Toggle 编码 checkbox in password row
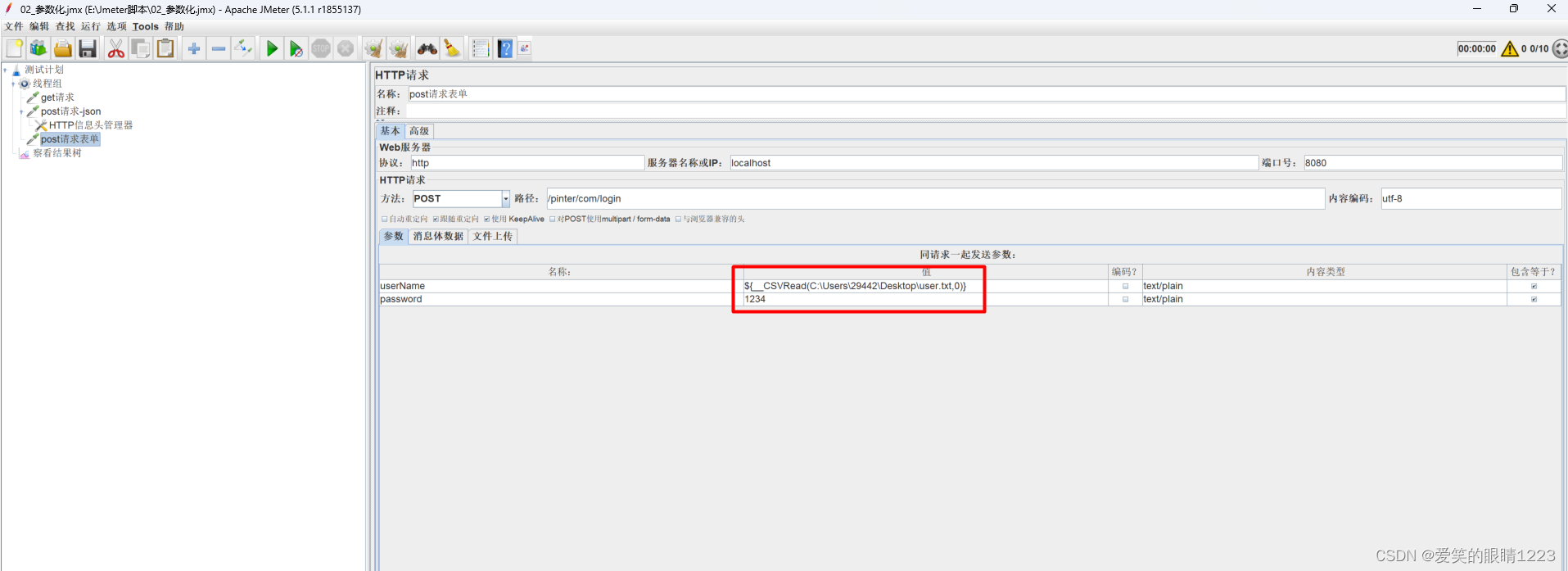Image resolution: width=1568 pixels, height=571 pixels. click(x=1125, y=299)
